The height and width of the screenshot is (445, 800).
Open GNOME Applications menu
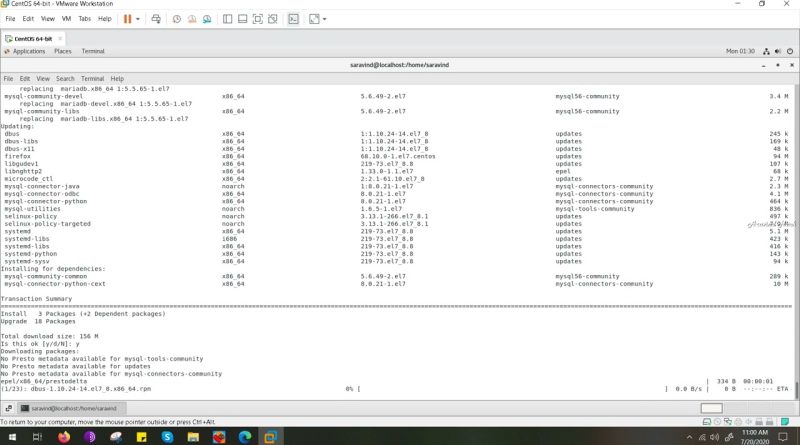(x=25, y=51)
